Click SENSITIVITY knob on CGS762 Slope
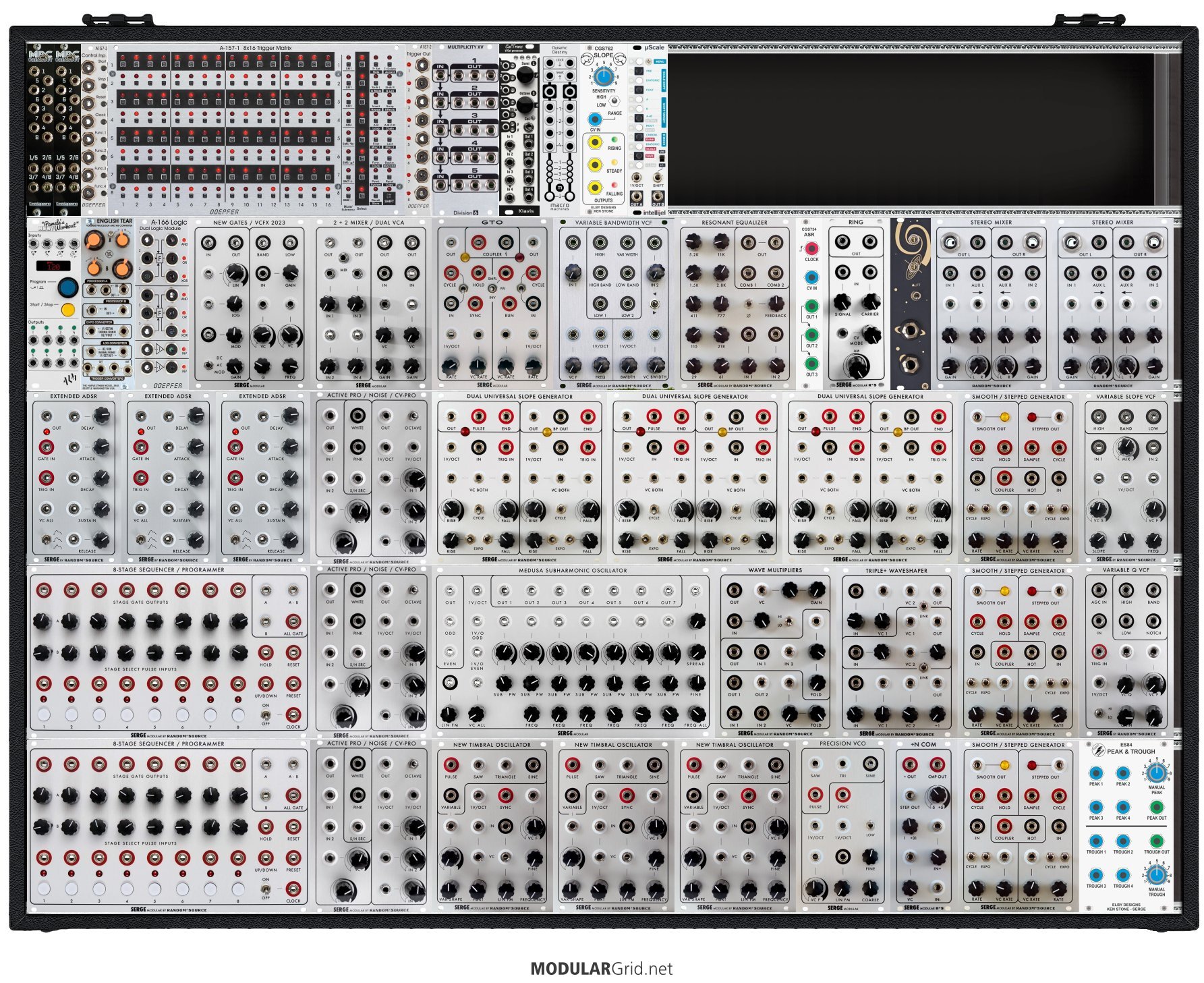The image size is (1204, 983). 604,75
